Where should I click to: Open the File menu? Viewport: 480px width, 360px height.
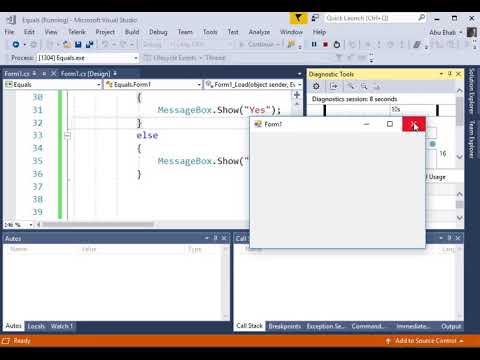click(x=9, y=32)
